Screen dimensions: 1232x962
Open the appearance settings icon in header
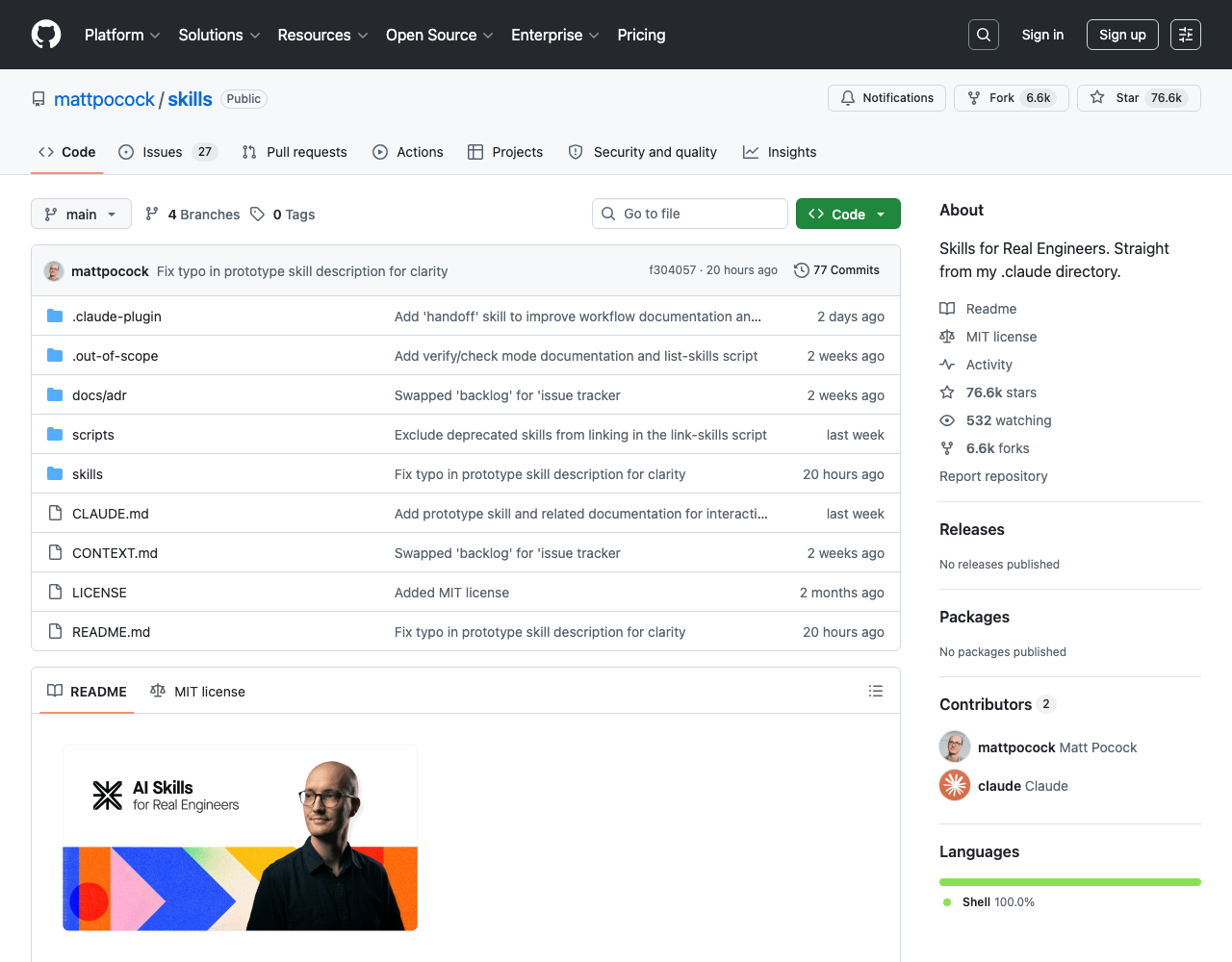point(1186,35)
